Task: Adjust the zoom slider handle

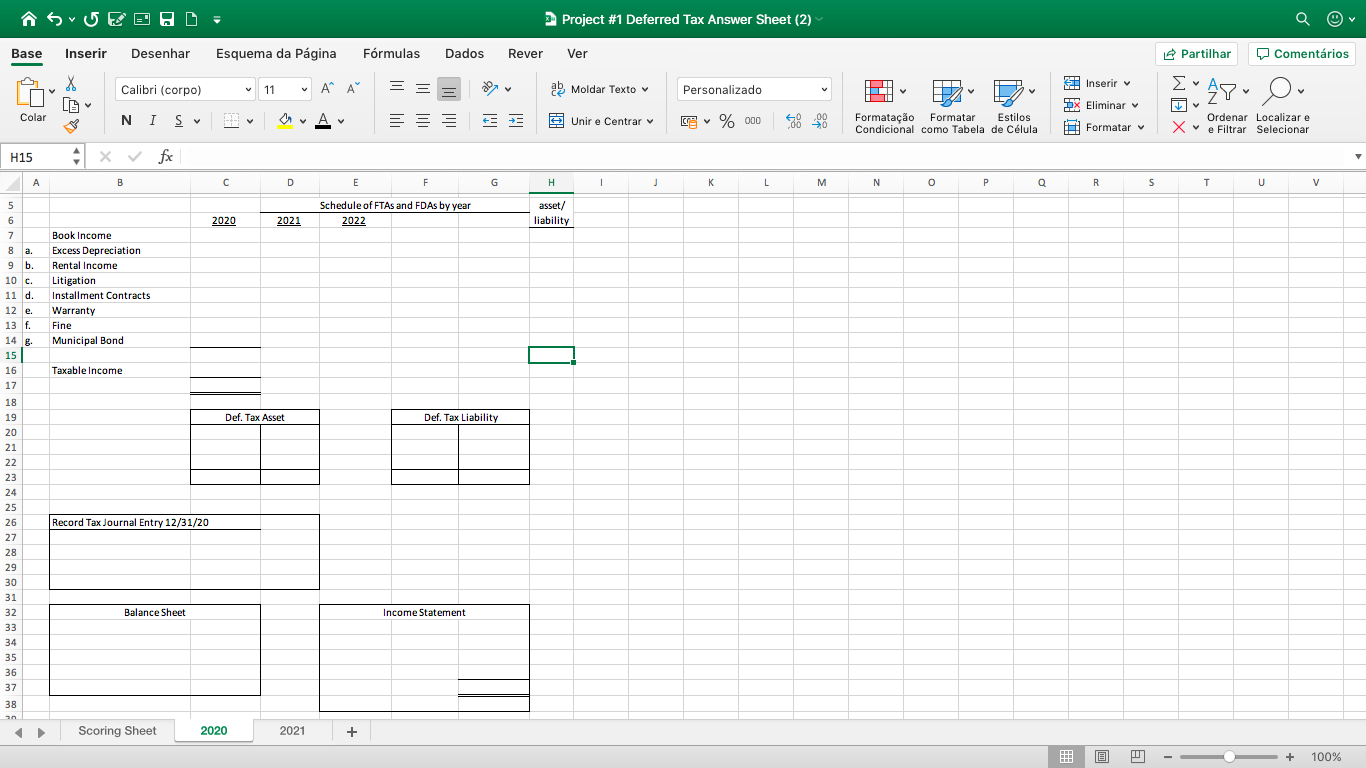Action: [1229, 757]
